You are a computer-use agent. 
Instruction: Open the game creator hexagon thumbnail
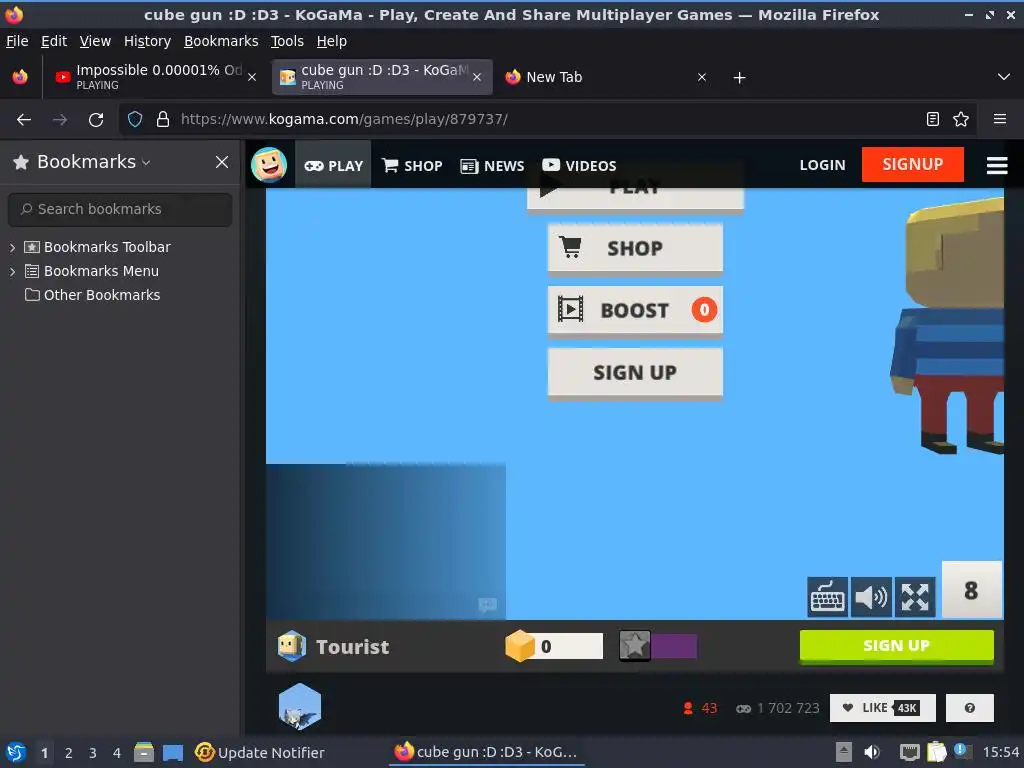click(x=300, y=707)
